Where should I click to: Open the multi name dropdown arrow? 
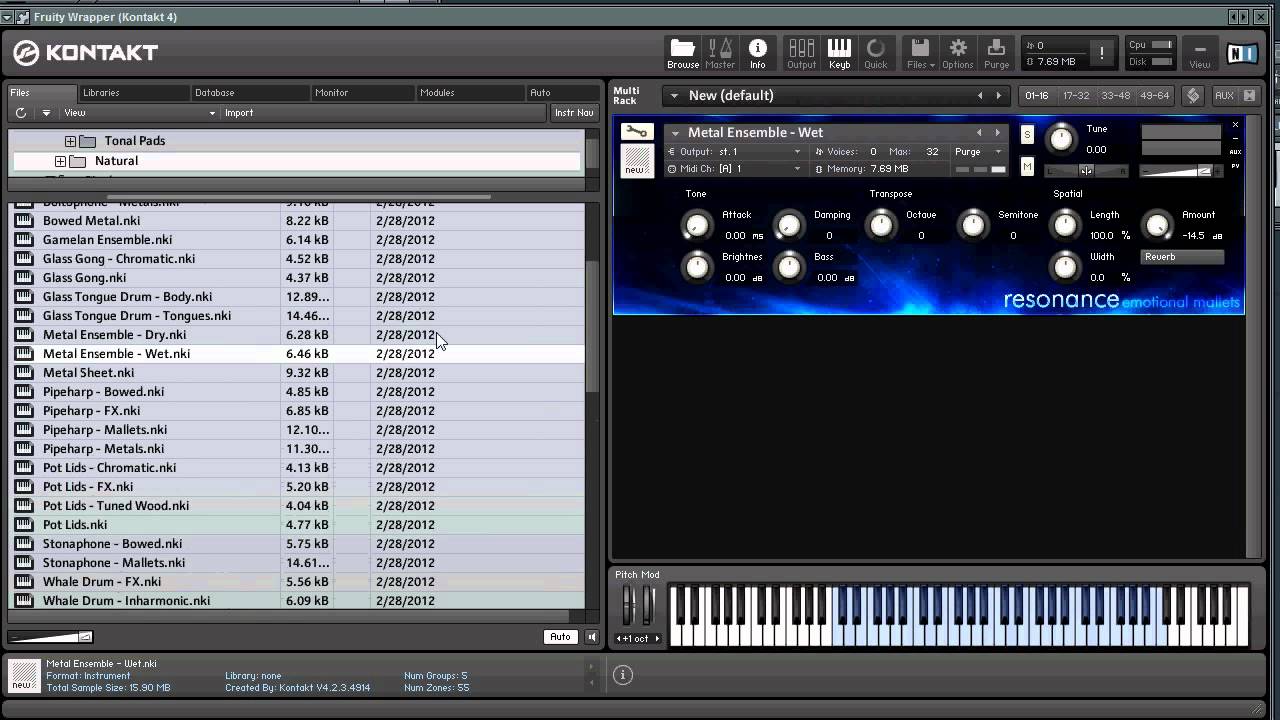[x=675, y=96]
